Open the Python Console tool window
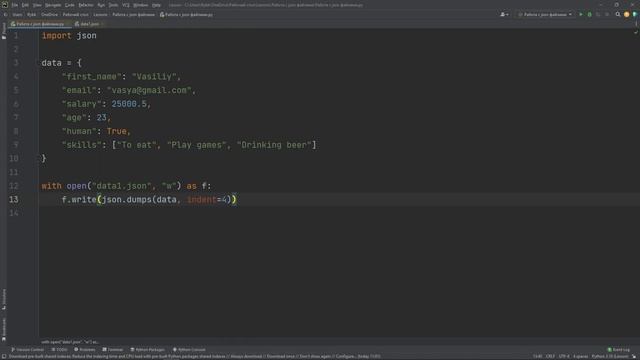This screenshot has width=640, height=360. coord(189,350)
